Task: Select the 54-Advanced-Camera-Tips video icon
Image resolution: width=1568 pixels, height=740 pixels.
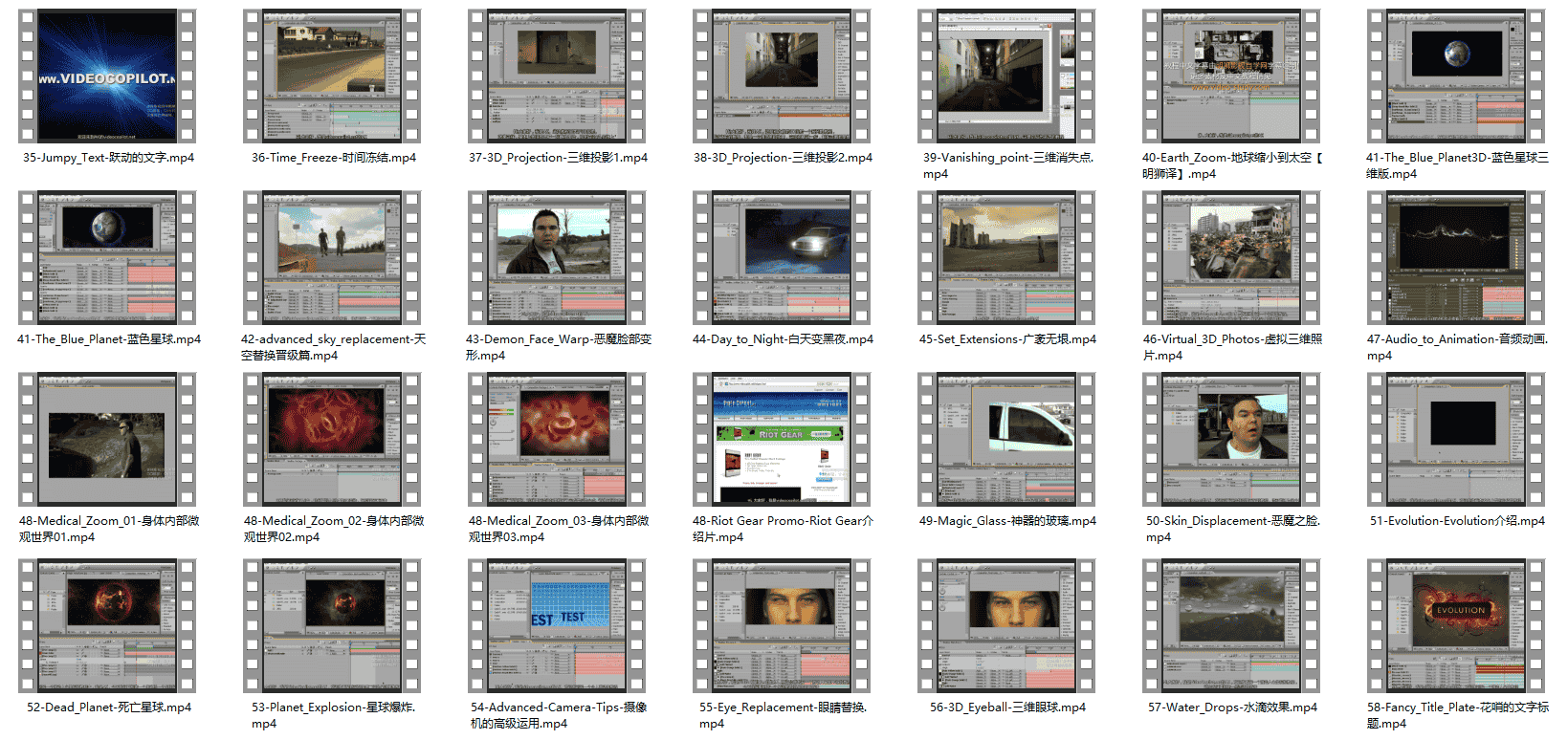Action: click(x=557, y=626)
